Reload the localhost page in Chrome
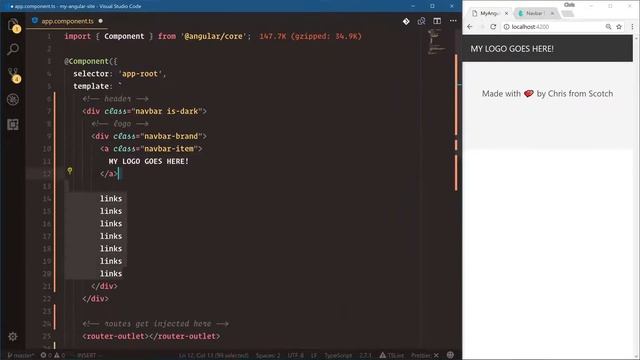 (493, 27)
